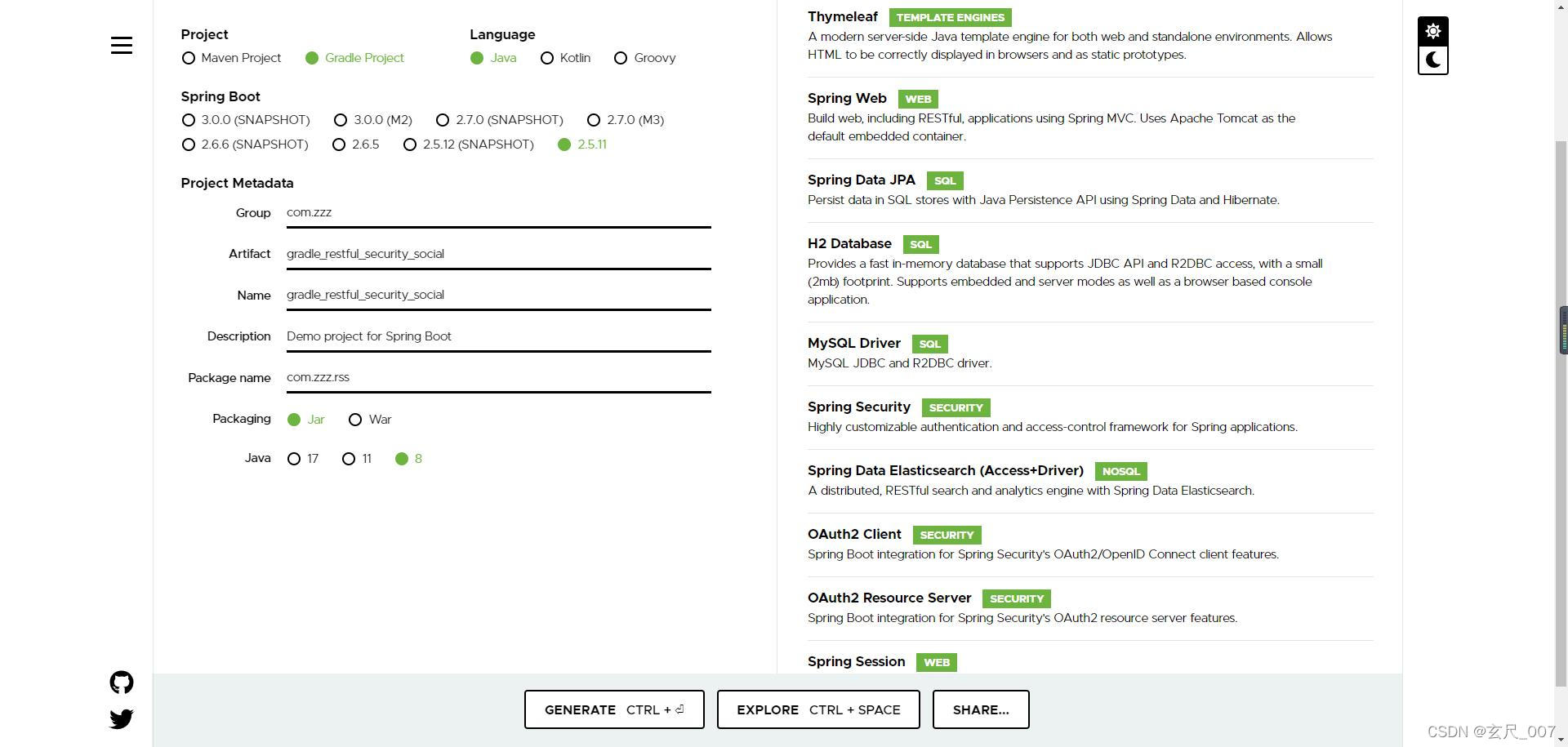The image size is (1568, 747).
Task: Select Kotlin language radio
Action: (x=565, y=58)
